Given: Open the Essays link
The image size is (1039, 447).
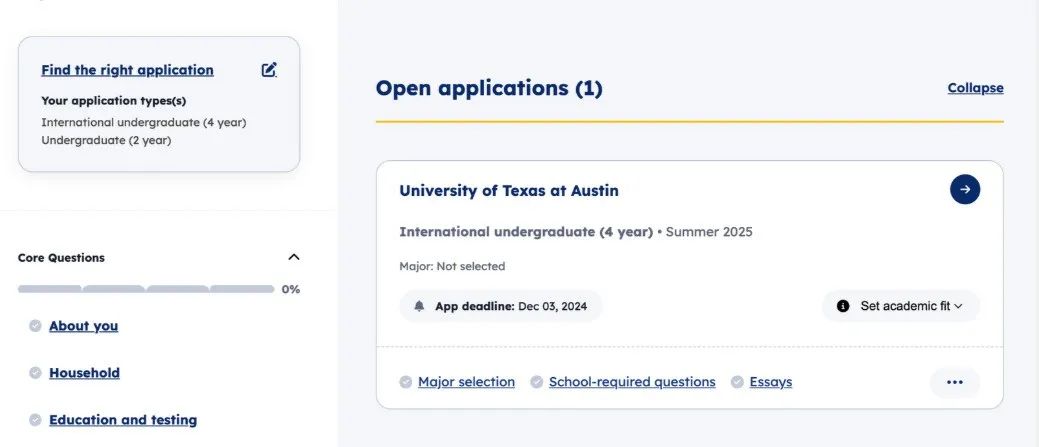Looking at the screenshot, I should coord(771,382).
